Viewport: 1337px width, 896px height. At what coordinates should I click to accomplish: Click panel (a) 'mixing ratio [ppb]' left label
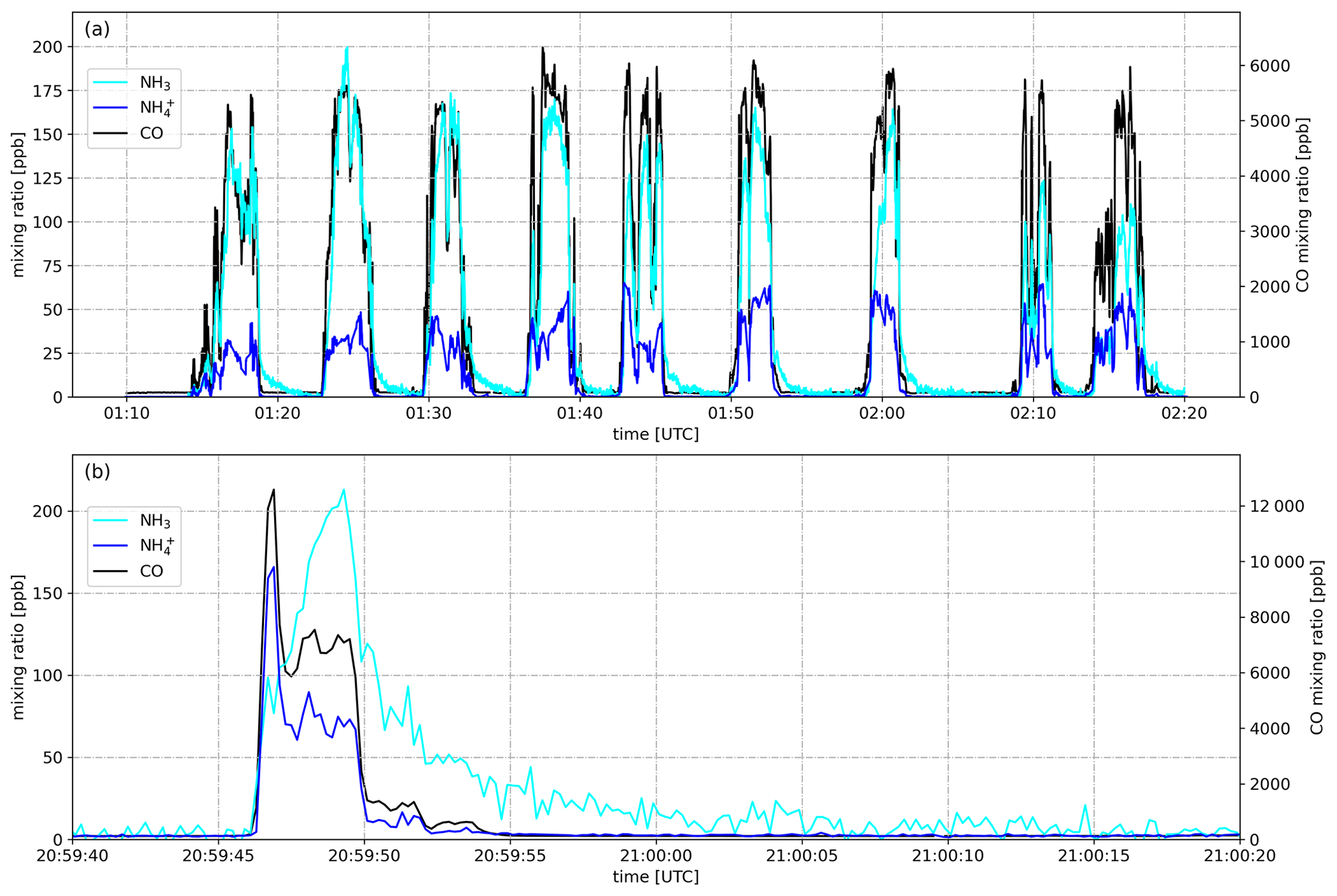click(x=18, y=204)
